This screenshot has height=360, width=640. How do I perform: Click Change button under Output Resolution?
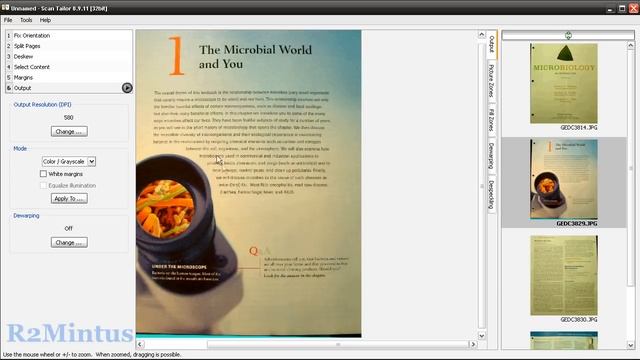(x=69, y=131)
